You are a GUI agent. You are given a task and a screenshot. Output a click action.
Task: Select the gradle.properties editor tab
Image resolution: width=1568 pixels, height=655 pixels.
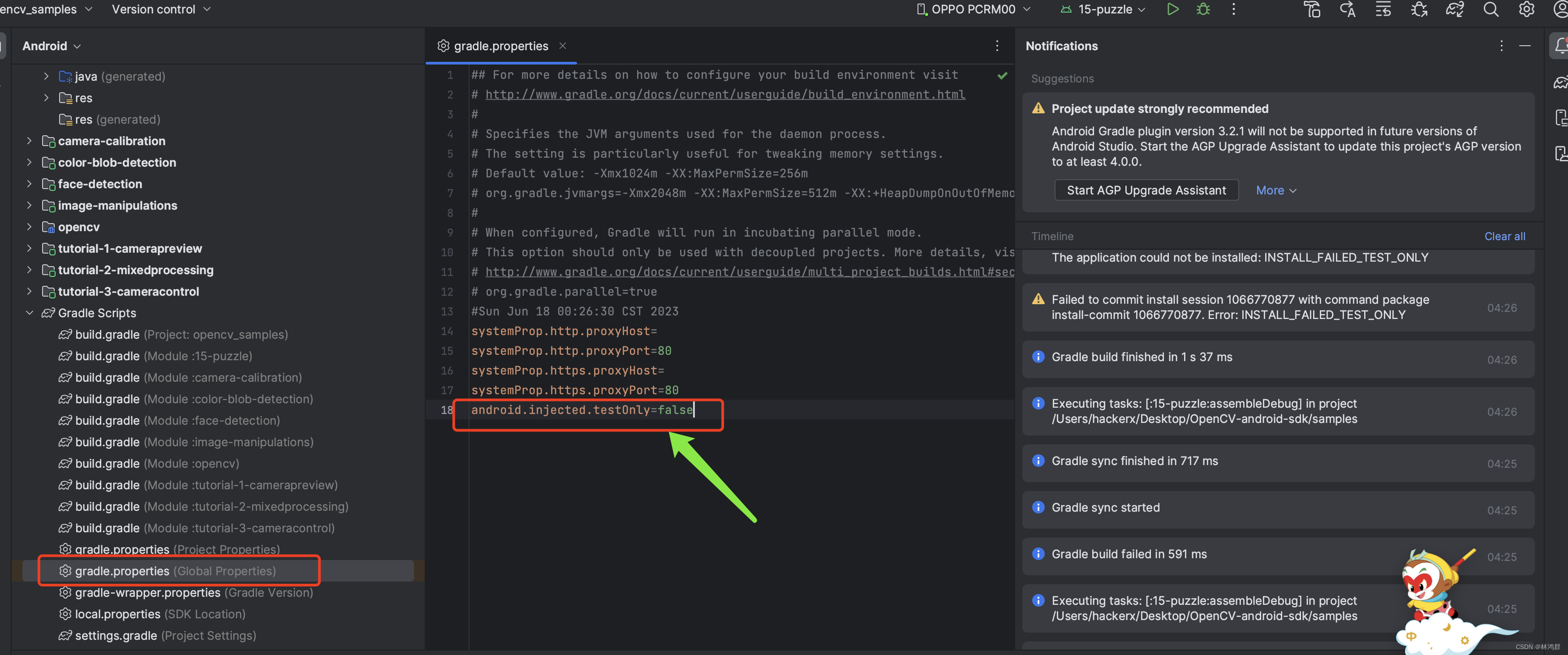pyautogui.click(x=500, y=46)
